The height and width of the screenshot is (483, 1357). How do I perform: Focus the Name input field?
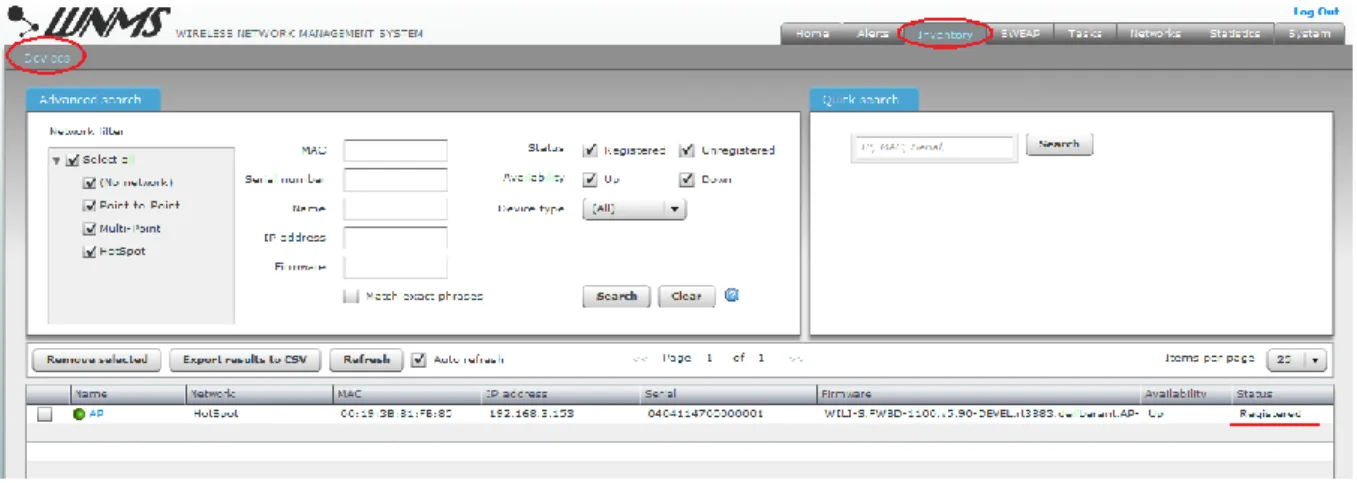(x=395, y=209)
